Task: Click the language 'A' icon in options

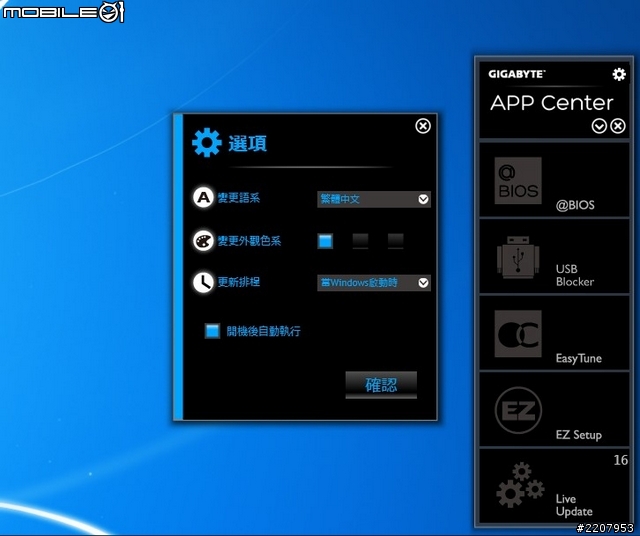Action: (203, 198)
